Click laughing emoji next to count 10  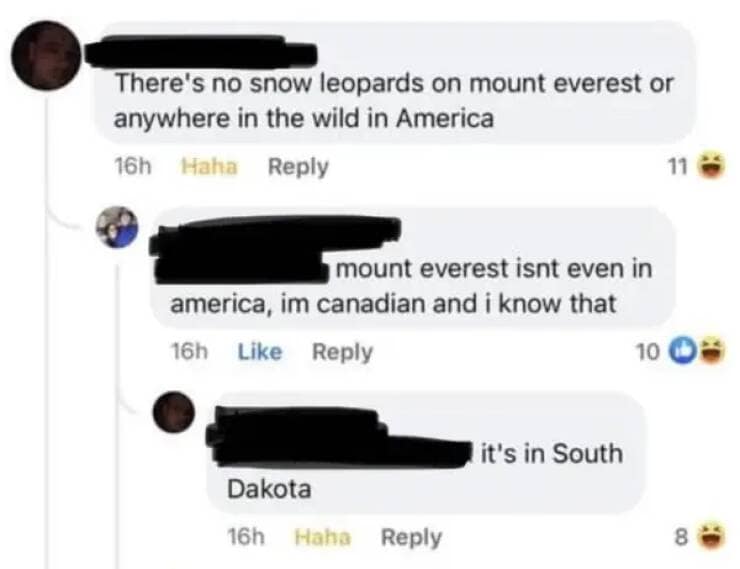pyautogui.click(x=711, y=351)
